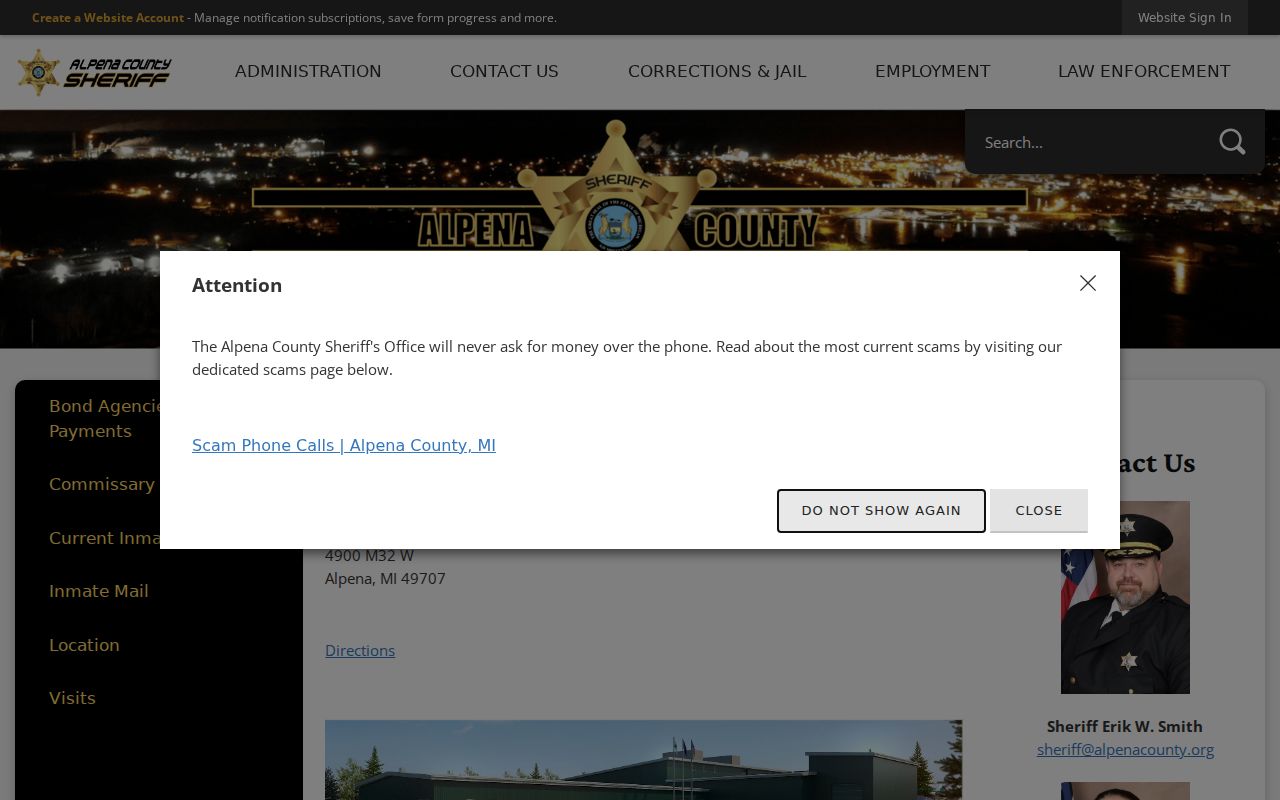Viewport: 1280px width, 800px height.
Task: Open the Law Enforcement menu
Action: (1144, 72)
